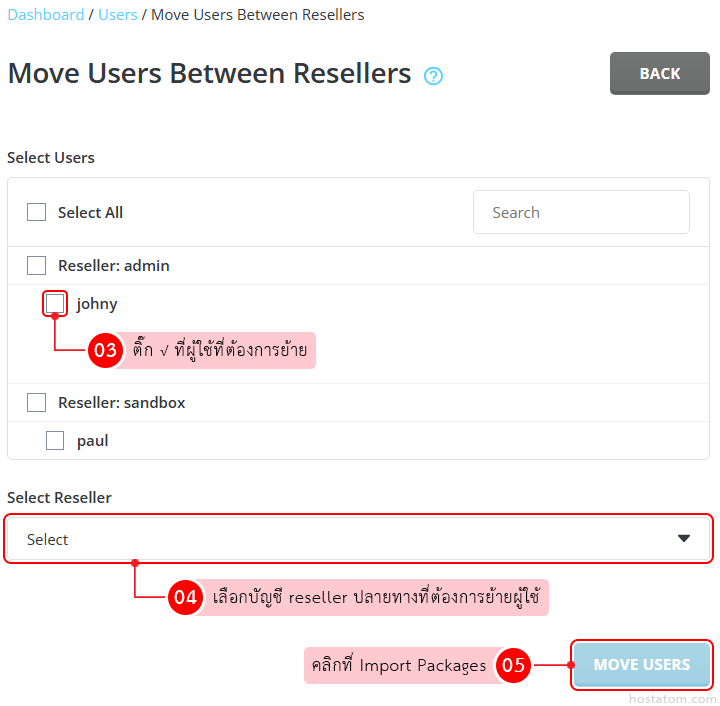
Task: Go to Dashboard in the breadcrumb
Action: coord(46,15)
